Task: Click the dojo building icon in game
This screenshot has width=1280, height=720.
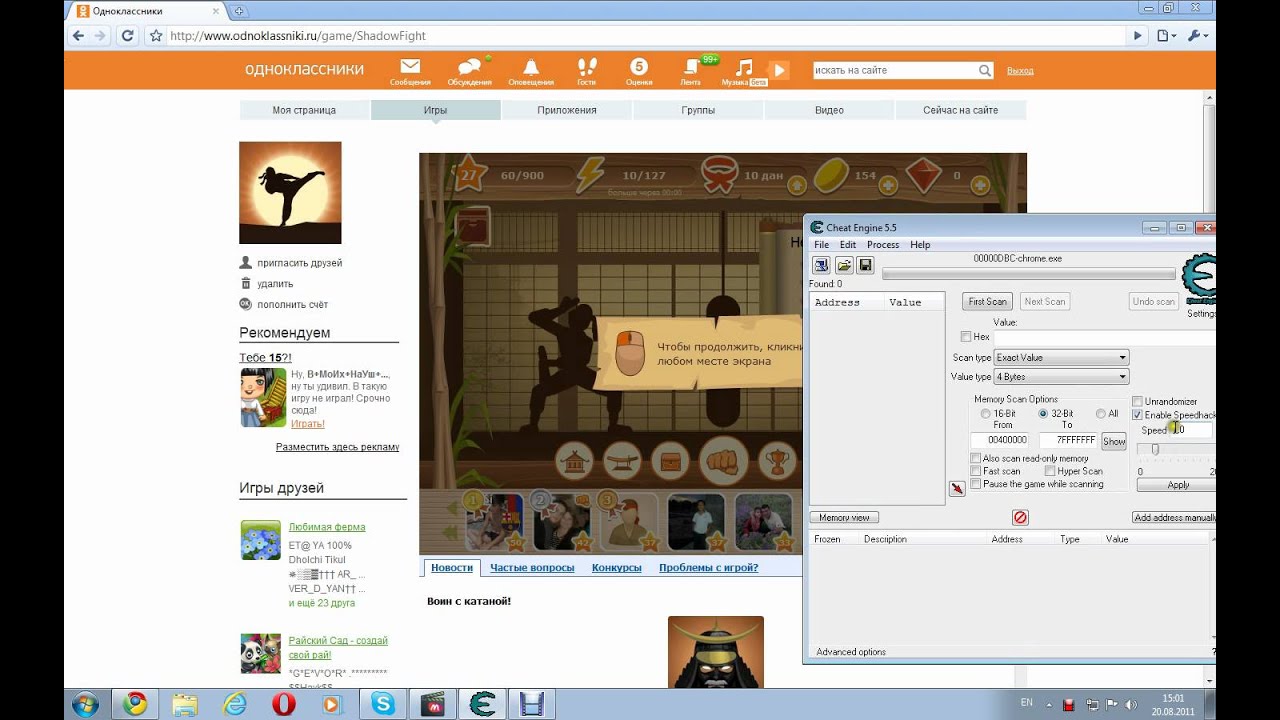Action: coord(574,460)
